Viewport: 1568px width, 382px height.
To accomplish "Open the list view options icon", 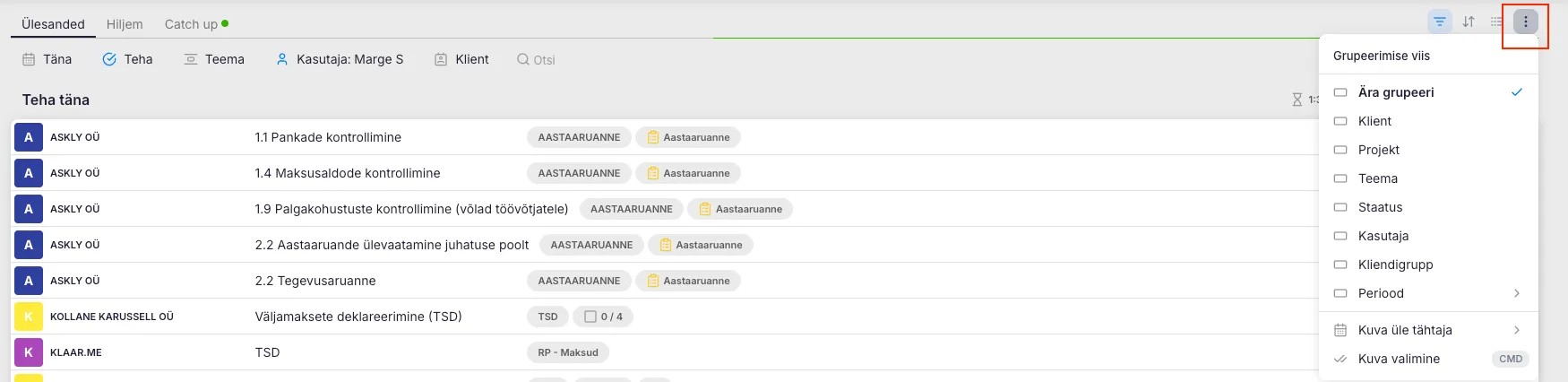I will (1496, 22).
